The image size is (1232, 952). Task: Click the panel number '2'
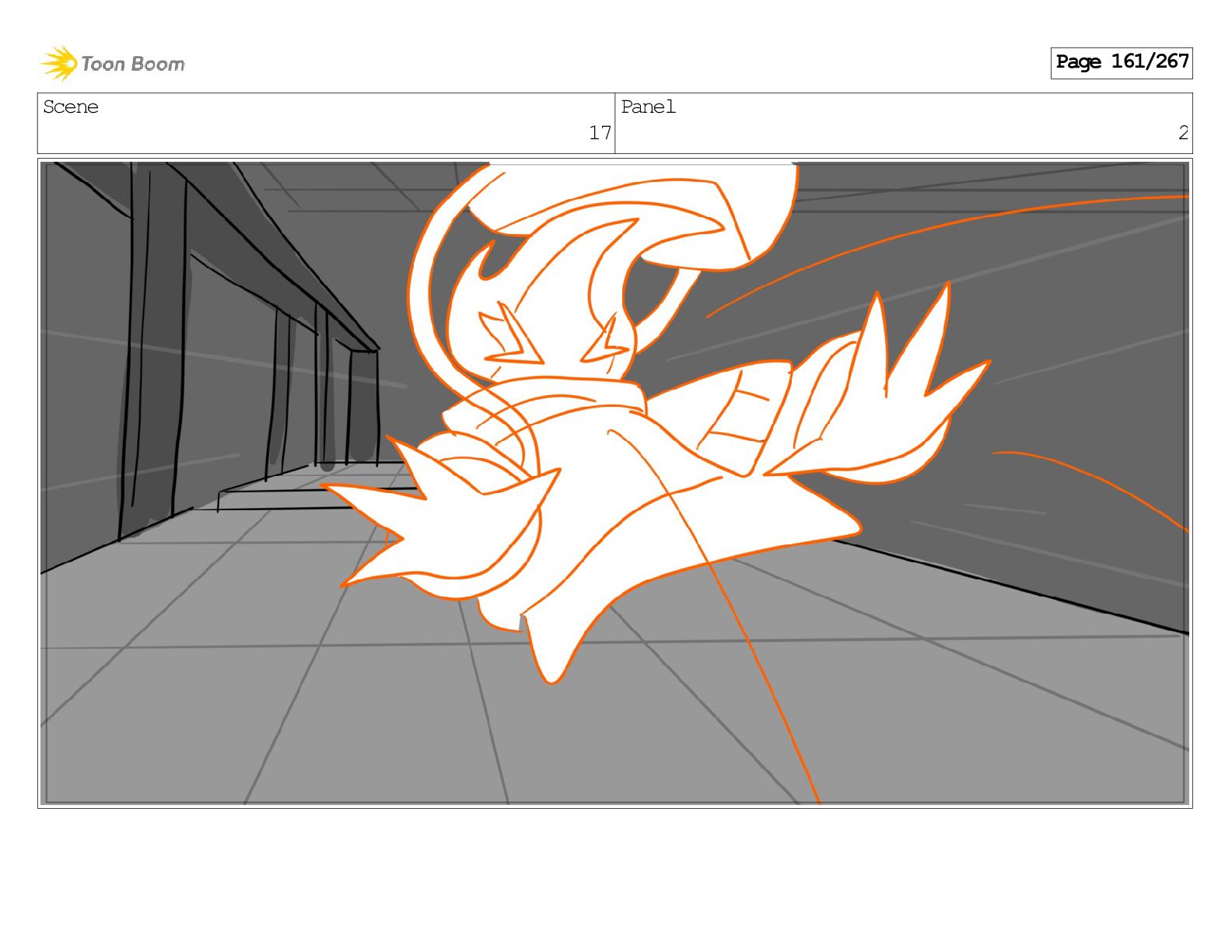click(x=1183, y=133)
